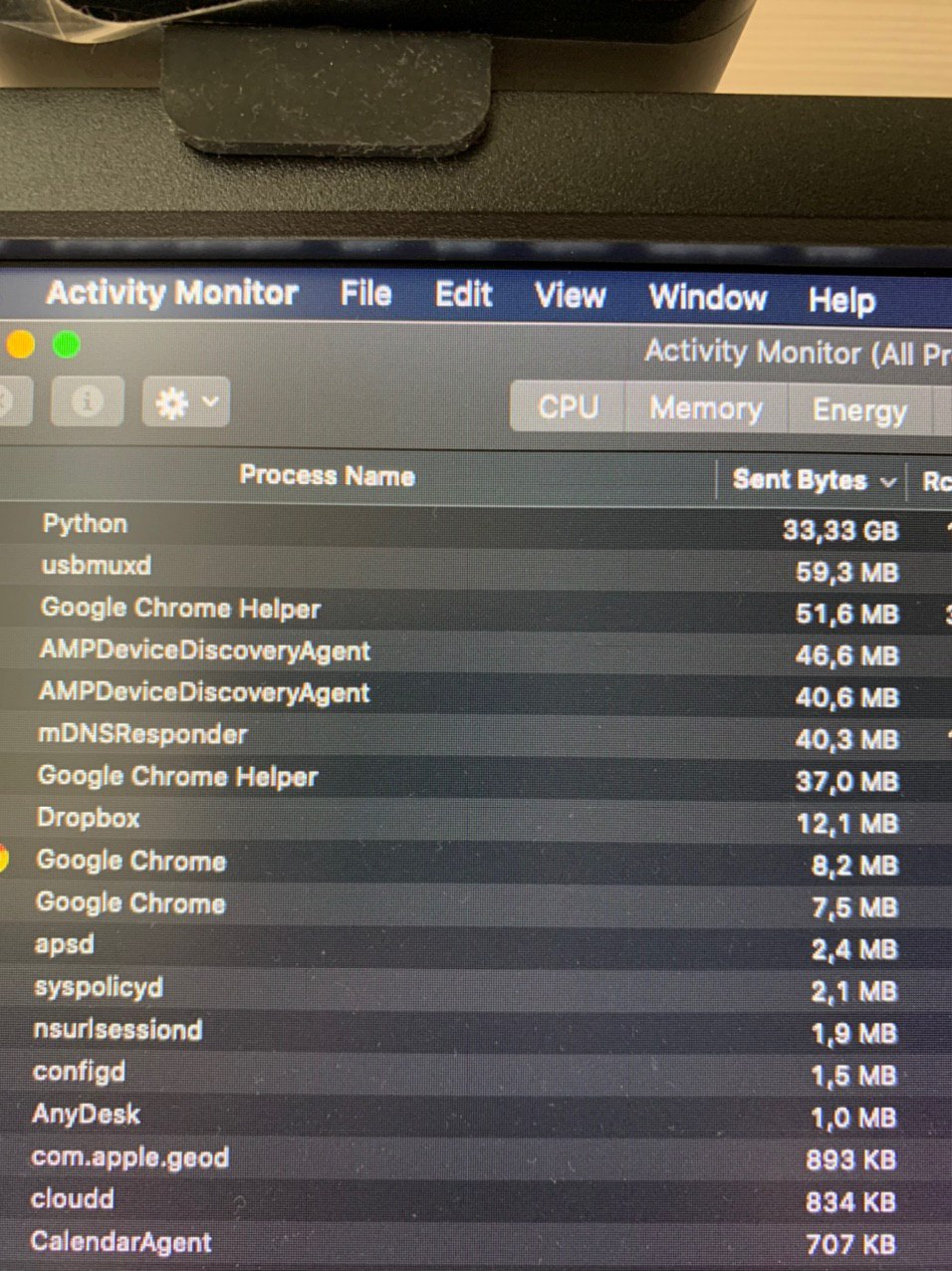Click the green zoom window button
The height and width of the screenshot is (1271, 952).
pyautogui.click(x=67, y=346)
